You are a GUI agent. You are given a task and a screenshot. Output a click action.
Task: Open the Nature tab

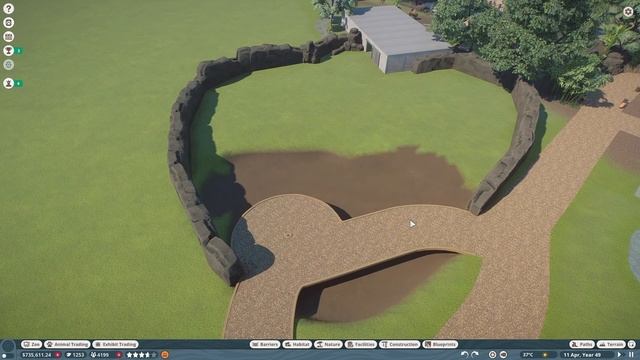(x=328, y=344)
